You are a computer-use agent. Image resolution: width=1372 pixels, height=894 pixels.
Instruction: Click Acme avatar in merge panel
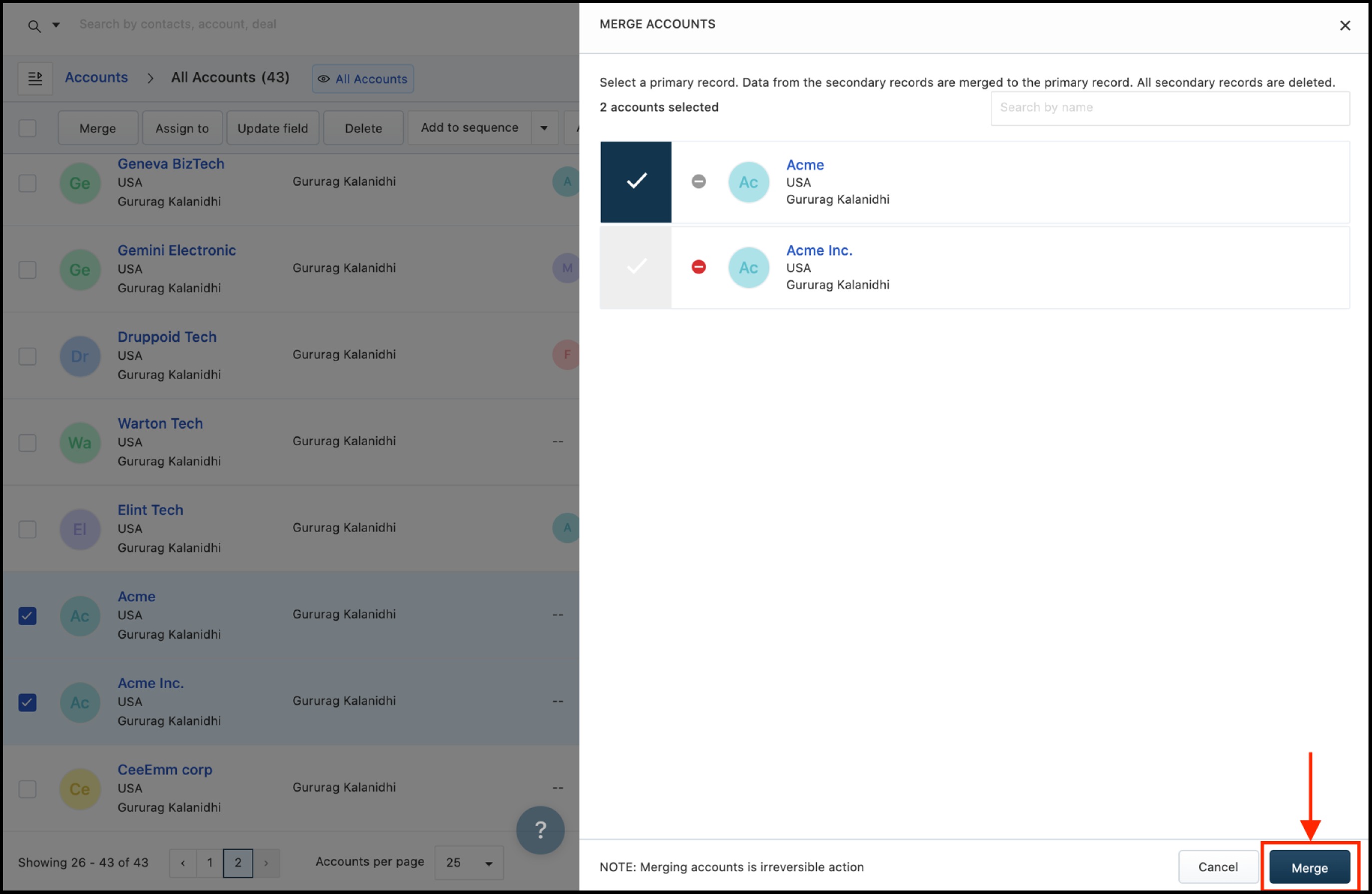tap(748, 182)
